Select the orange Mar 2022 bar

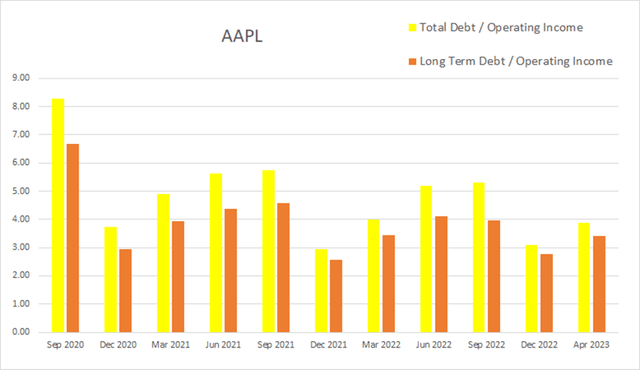(389, 284)
